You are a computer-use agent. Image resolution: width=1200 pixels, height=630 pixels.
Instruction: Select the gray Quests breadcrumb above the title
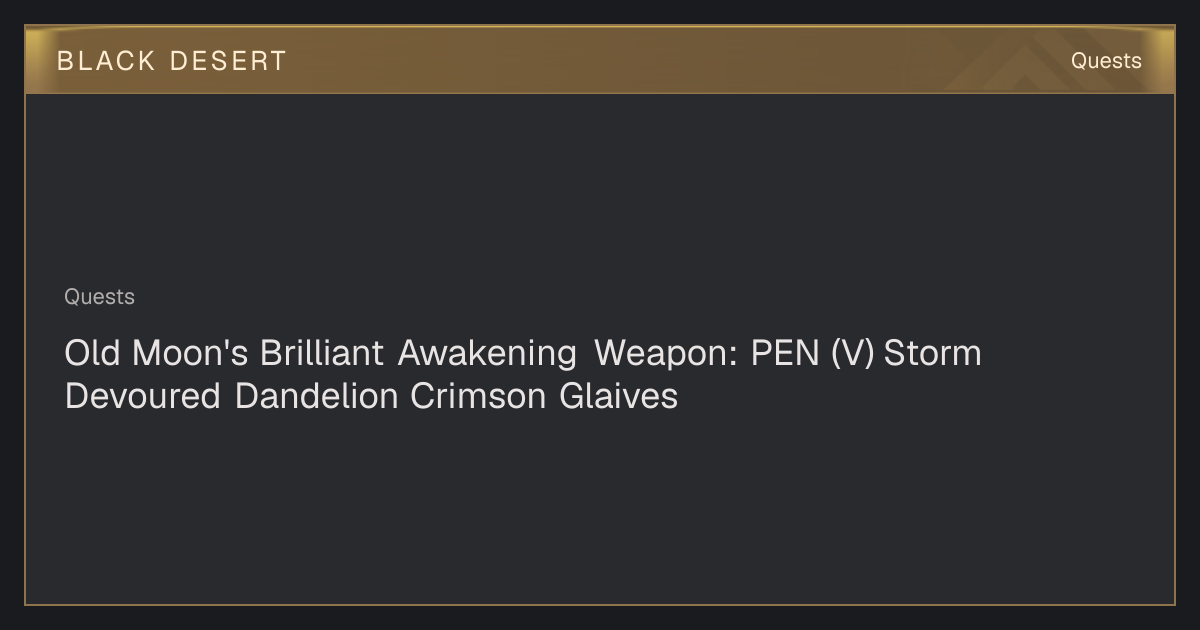(99, 297)
